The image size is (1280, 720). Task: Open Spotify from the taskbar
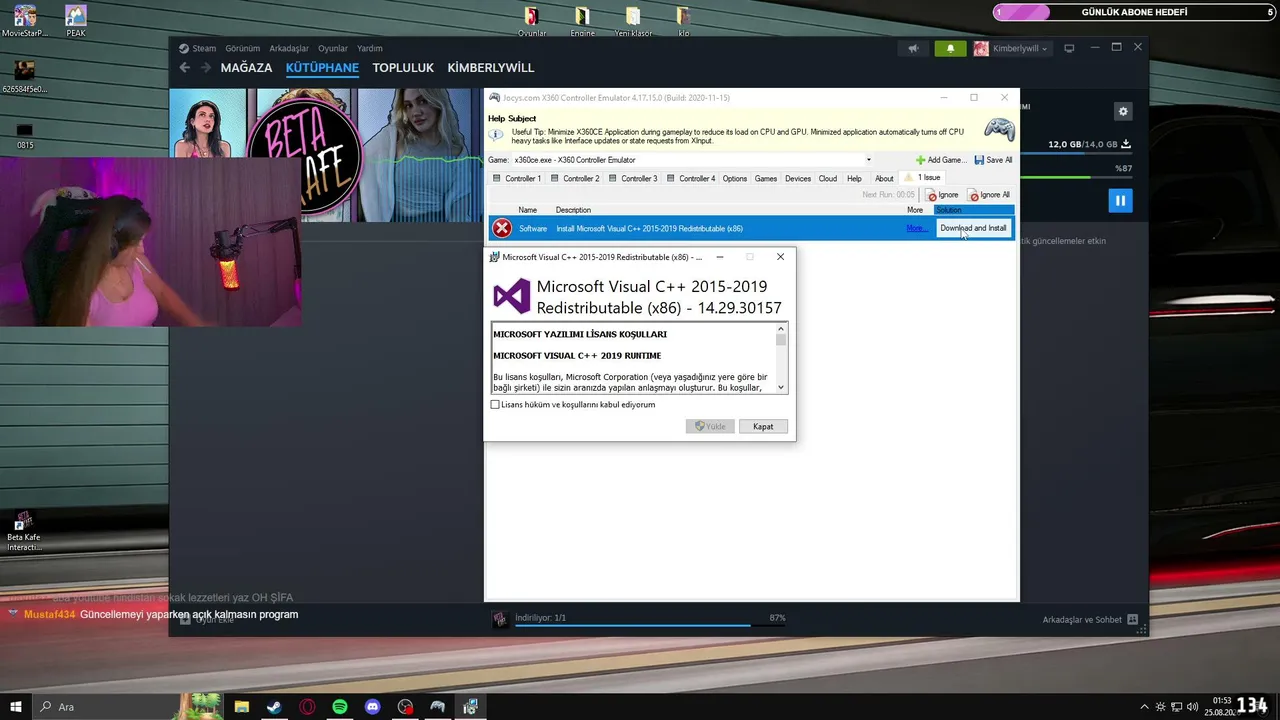(x=340, y=707)
